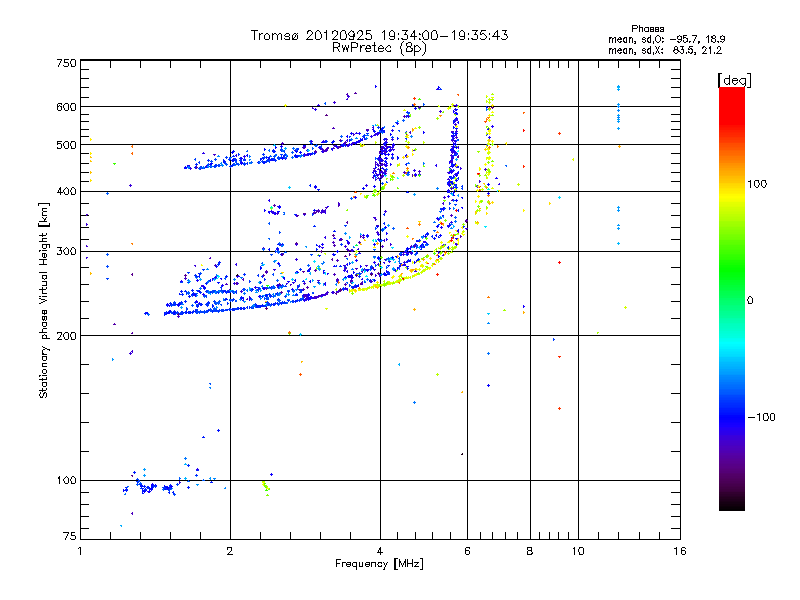Click the x-axis label "Frequency [MHz]"
The height and width of the screenshot is (600, 800).
point(379,564)
